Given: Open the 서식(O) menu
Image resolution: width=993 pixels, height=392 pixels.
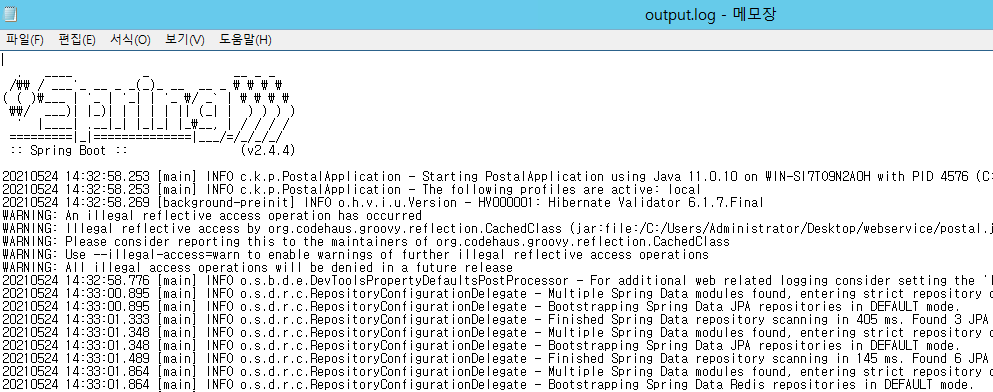Looking at the screenshot, I should coord(130,39).
